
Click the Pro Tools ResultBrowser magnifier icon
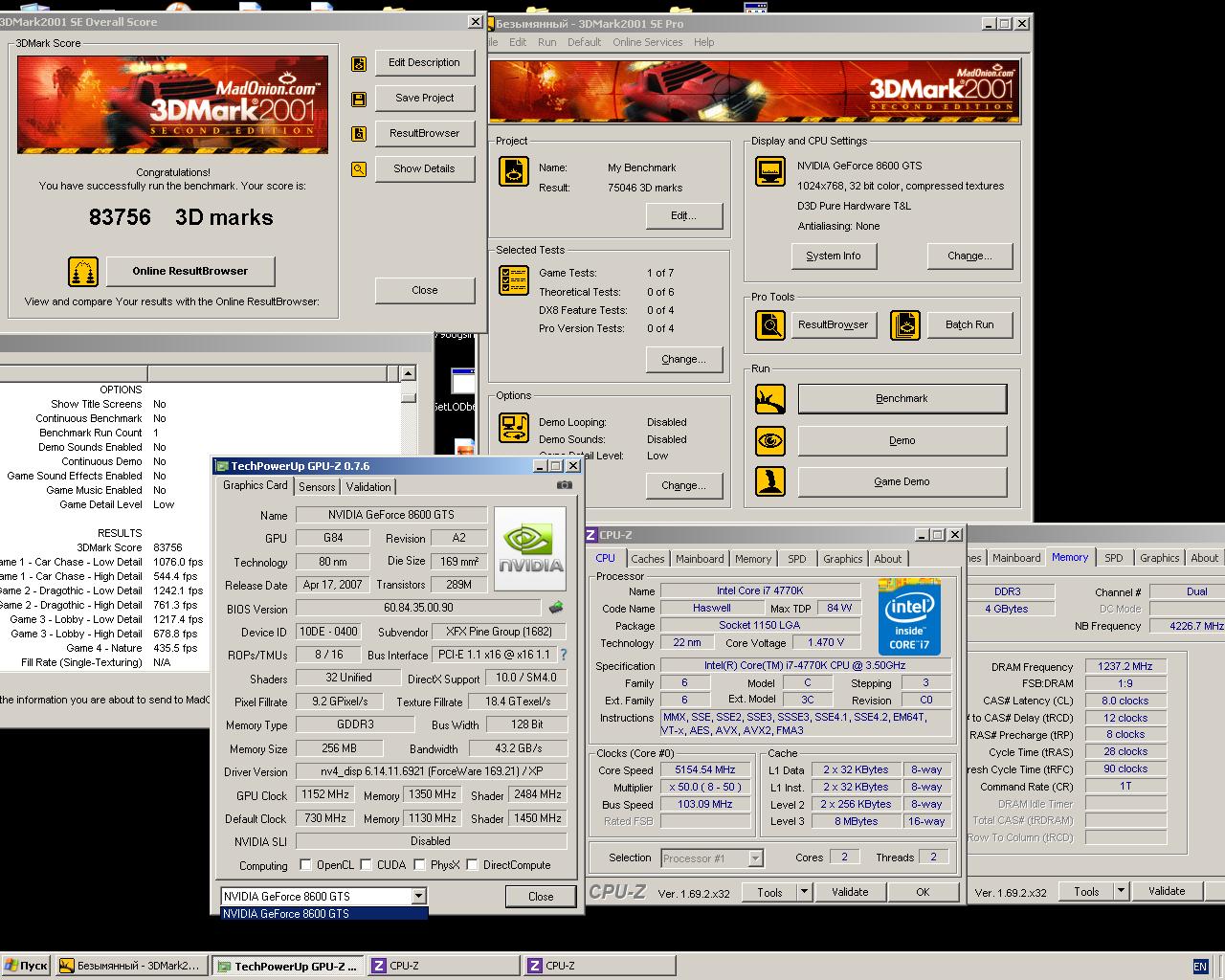coord(770,325)
